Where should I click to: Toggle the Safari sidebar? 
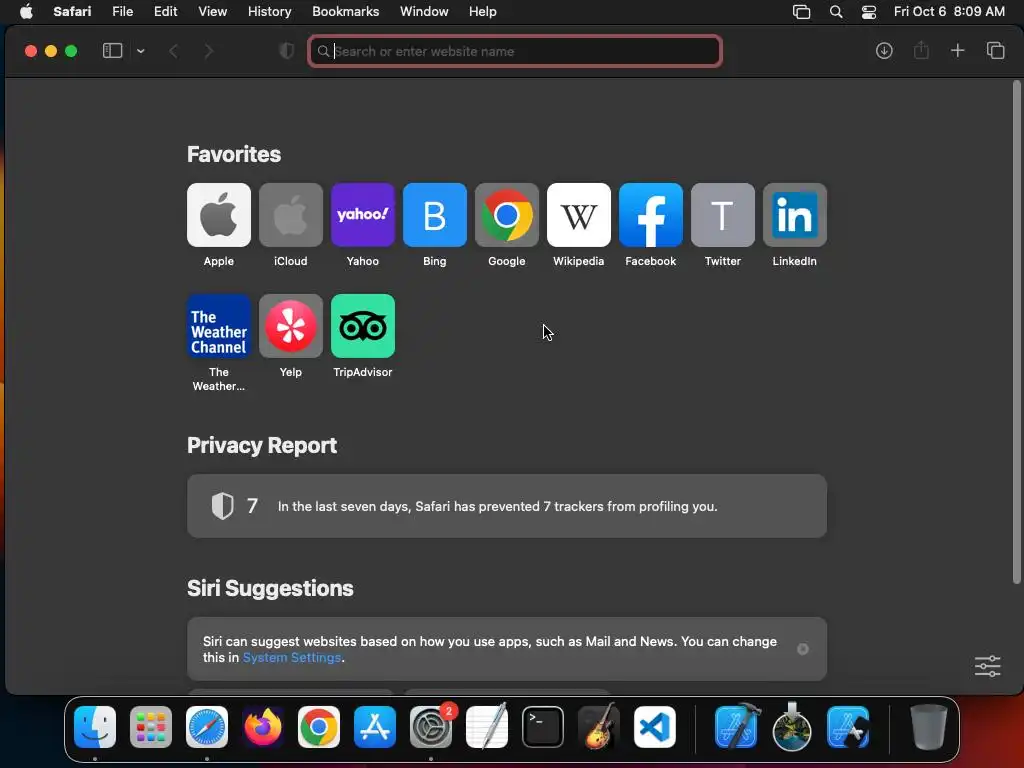[x=112, y=51]
